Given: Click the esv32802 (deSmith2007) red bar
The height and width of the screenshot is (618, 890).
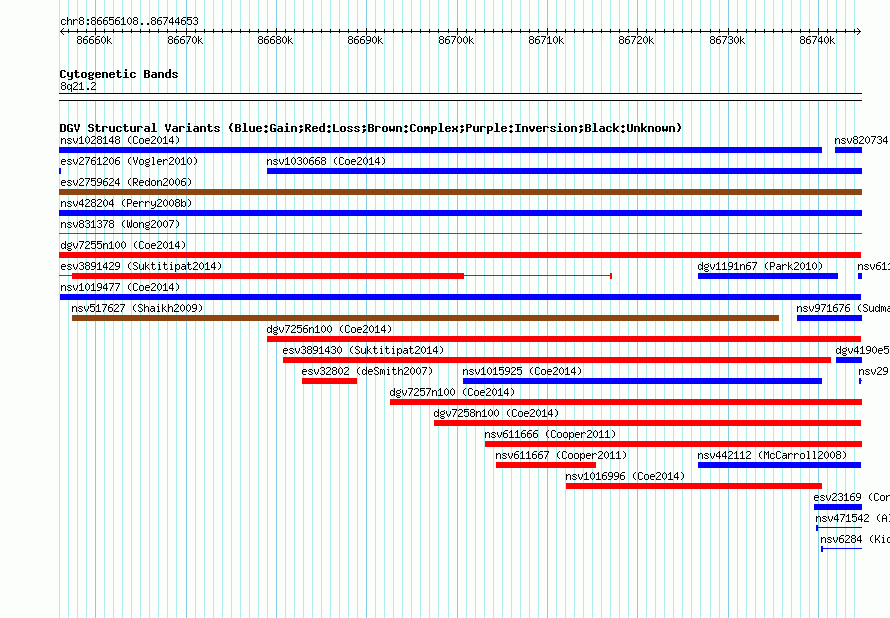Looking at the screenshot, I should click(x=329, y=381).
